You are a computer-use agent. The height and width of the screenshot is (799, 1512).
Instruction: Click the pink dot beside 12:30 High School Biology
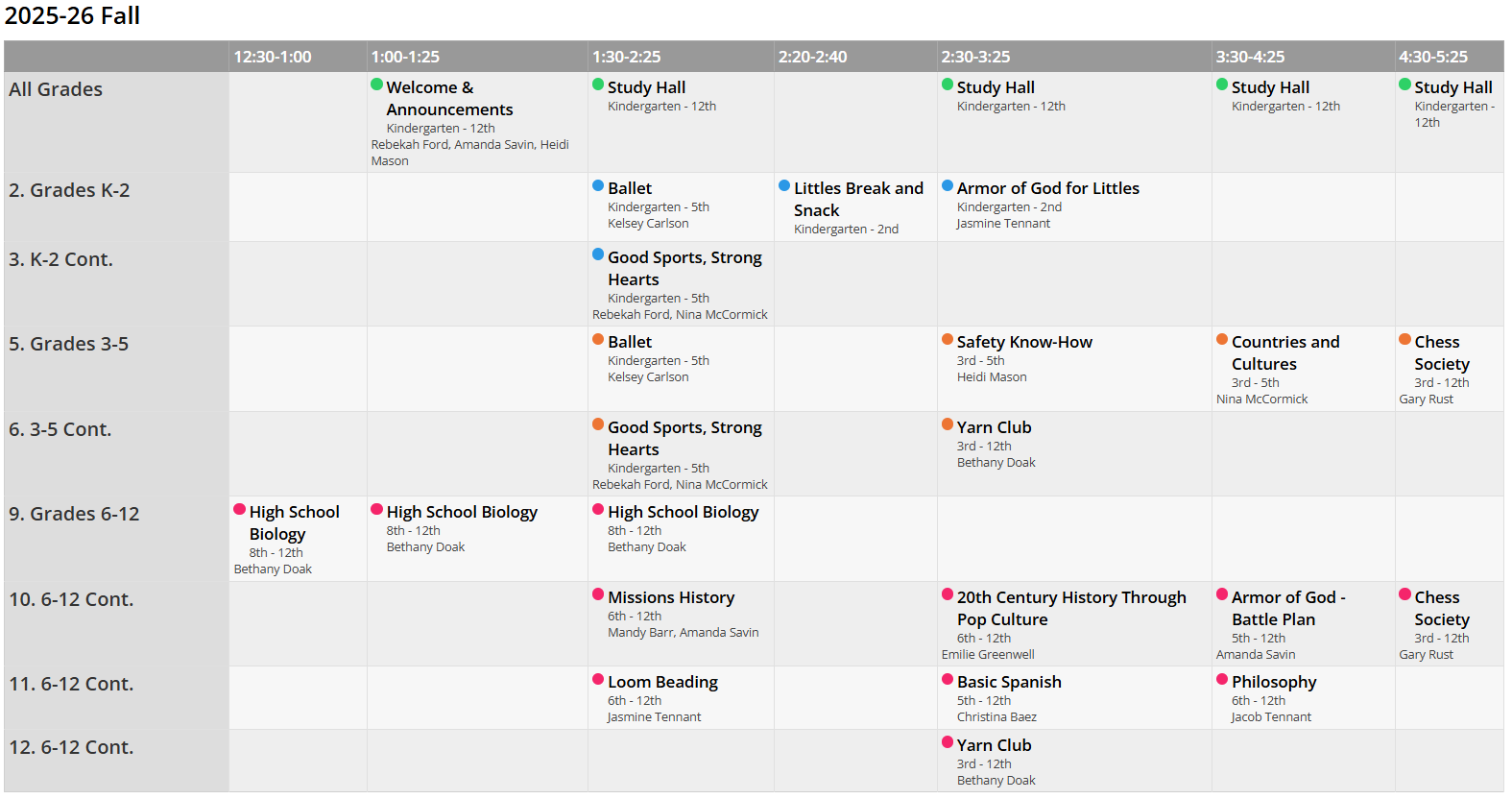[x=240, y=509]
